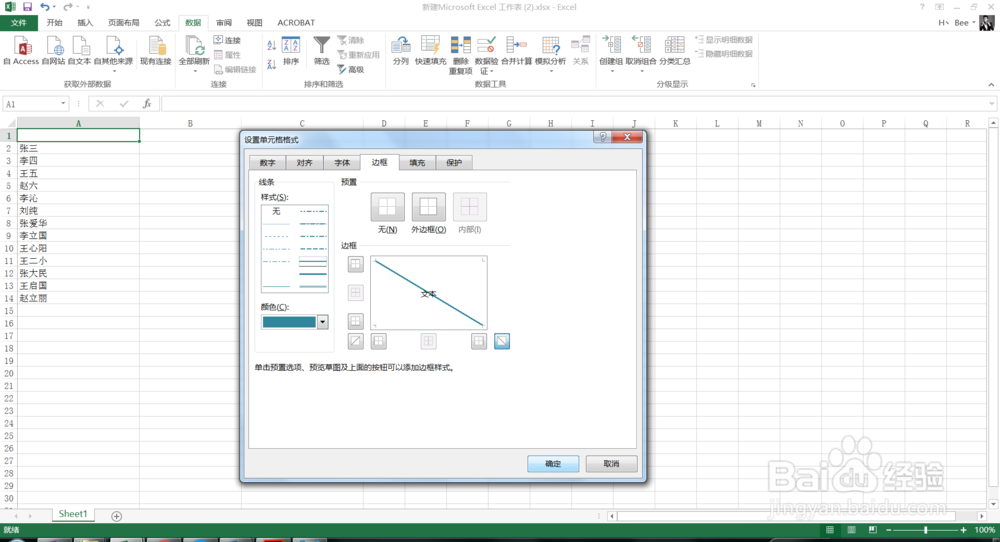Switch to the ACROBAT ribbon tab
This screenshot has width=1000, height=542.
click(x=296, y=23)
